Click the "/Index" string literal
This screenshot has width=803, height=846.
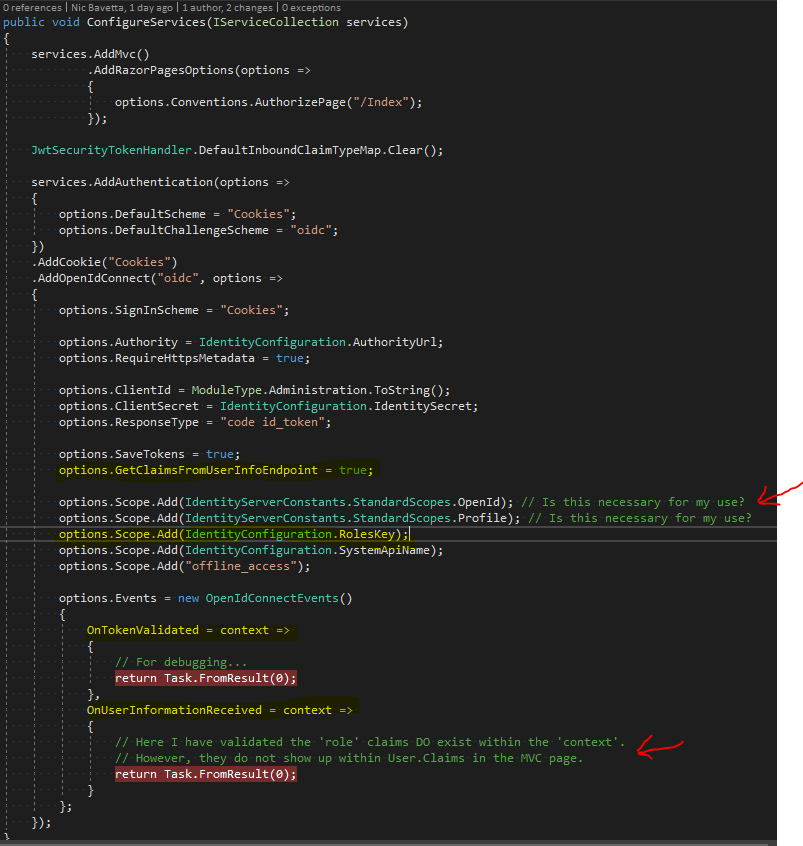click(384, 102)
